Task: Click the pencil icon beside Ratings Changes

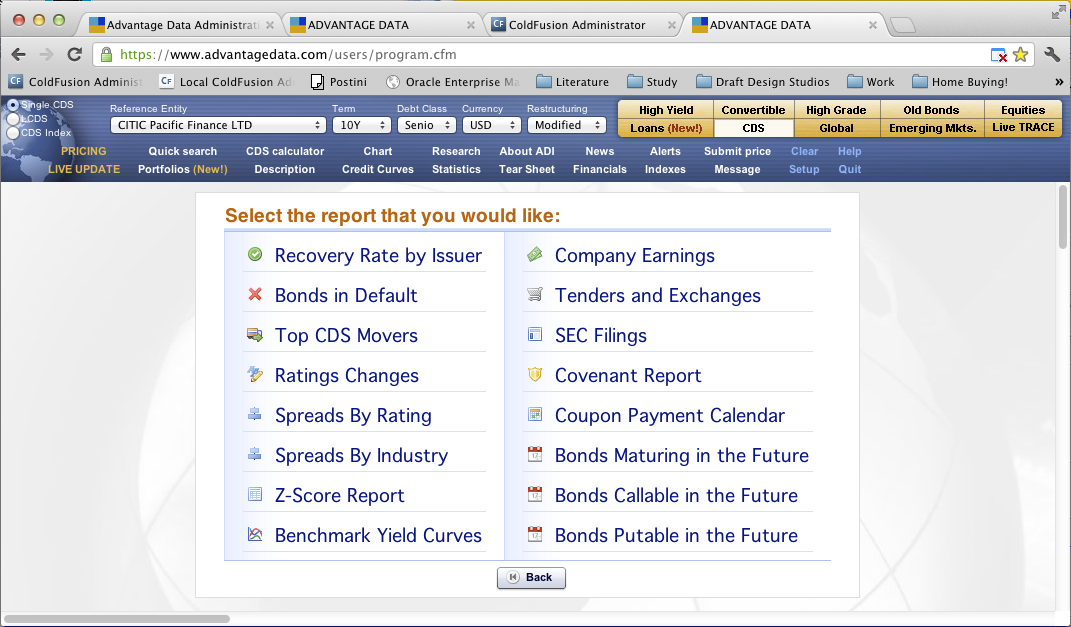Action: pyautogui.click(x=255, y=374)
